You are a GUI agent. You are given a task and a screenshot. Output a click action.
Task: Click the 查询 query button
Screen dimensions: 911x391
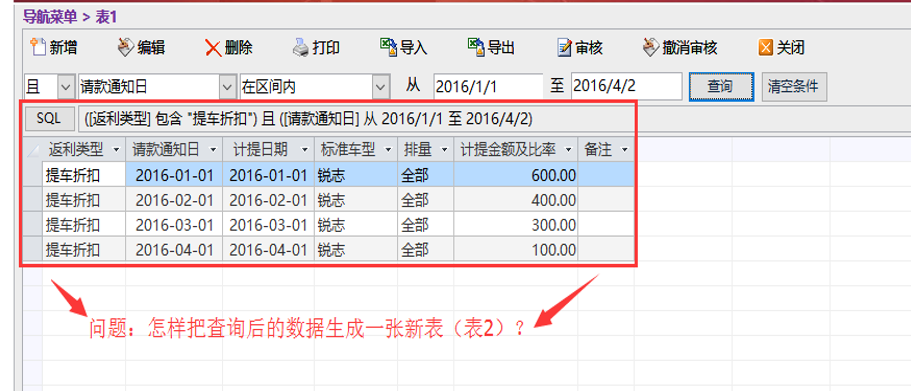(x=722, y=87)
